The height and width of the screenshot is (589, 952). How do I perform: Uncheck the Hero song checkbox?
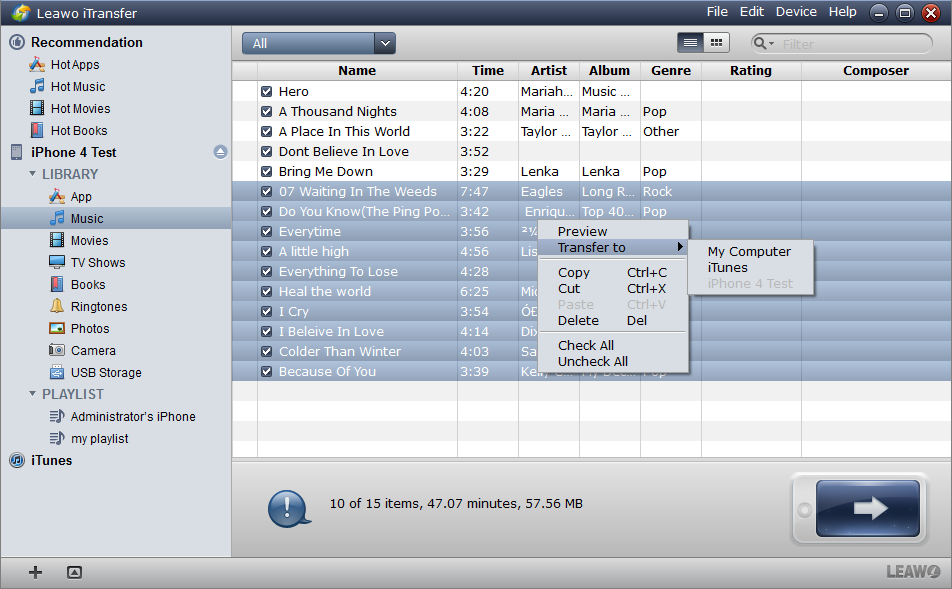coord(267,92)
